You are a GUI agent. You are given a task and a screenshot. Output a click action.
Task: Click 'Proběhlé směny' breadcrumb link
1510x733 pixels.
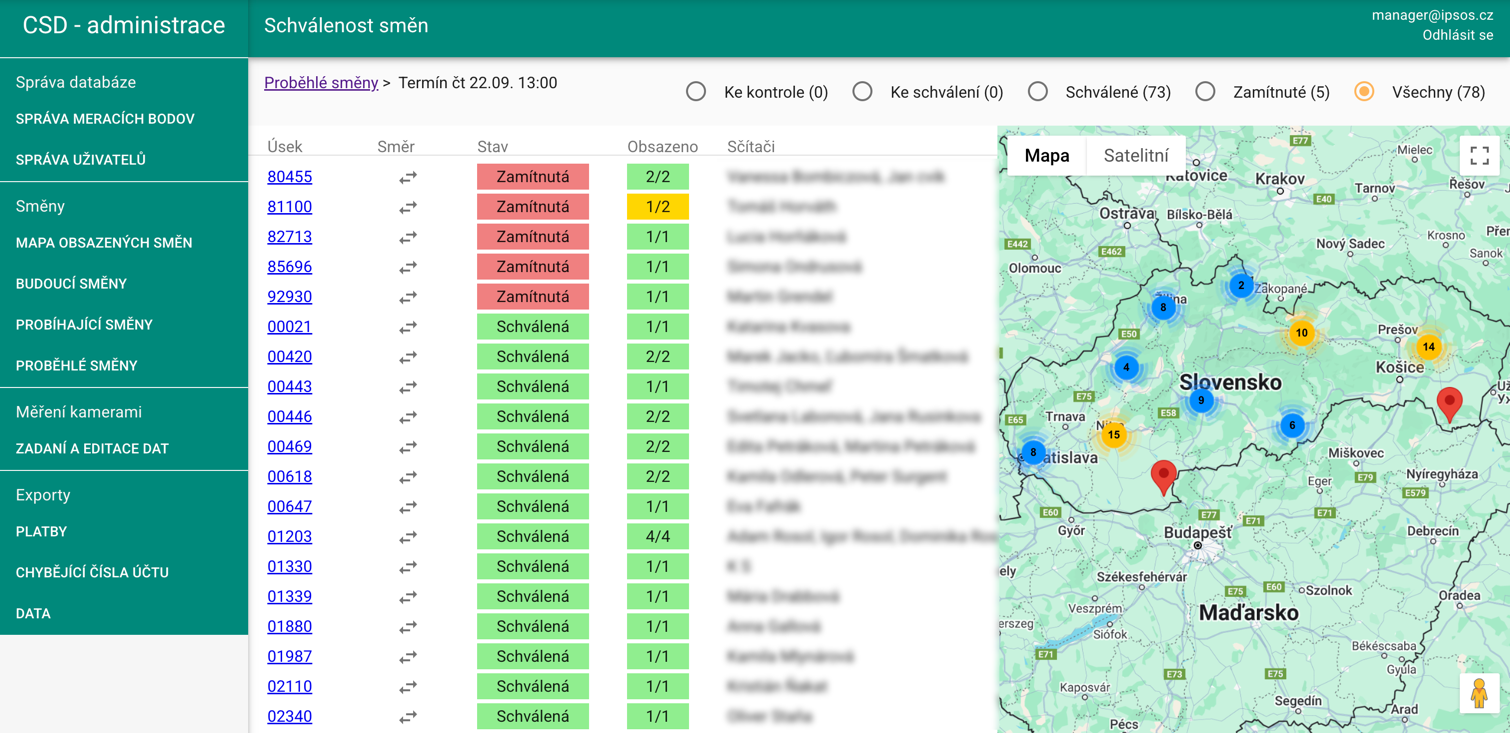tap(321, 83)
